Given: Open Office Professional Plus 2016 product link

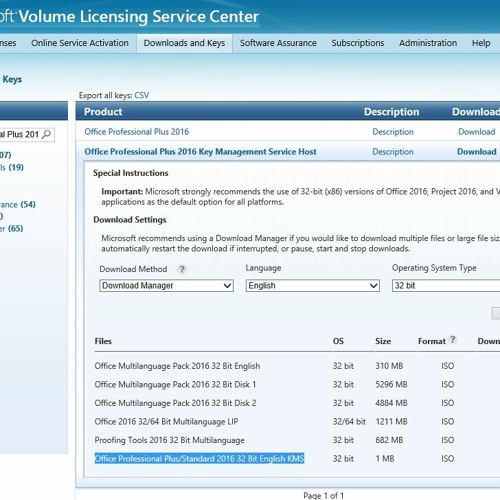Looking at the screenshot, I should coord(137,132).
